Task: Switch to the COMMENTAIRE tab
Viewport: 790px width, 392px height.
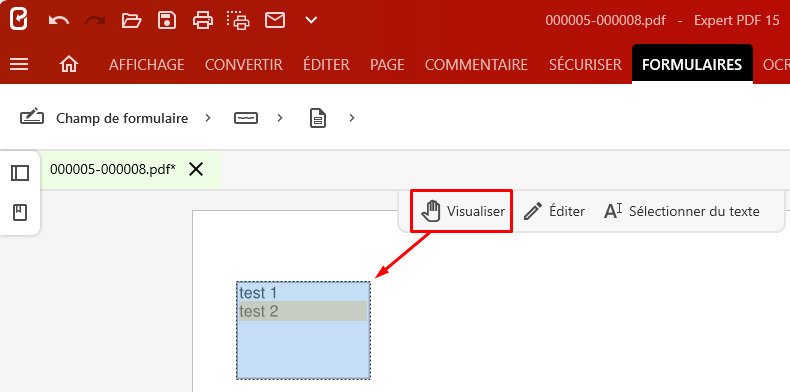Action: (476, 65)
